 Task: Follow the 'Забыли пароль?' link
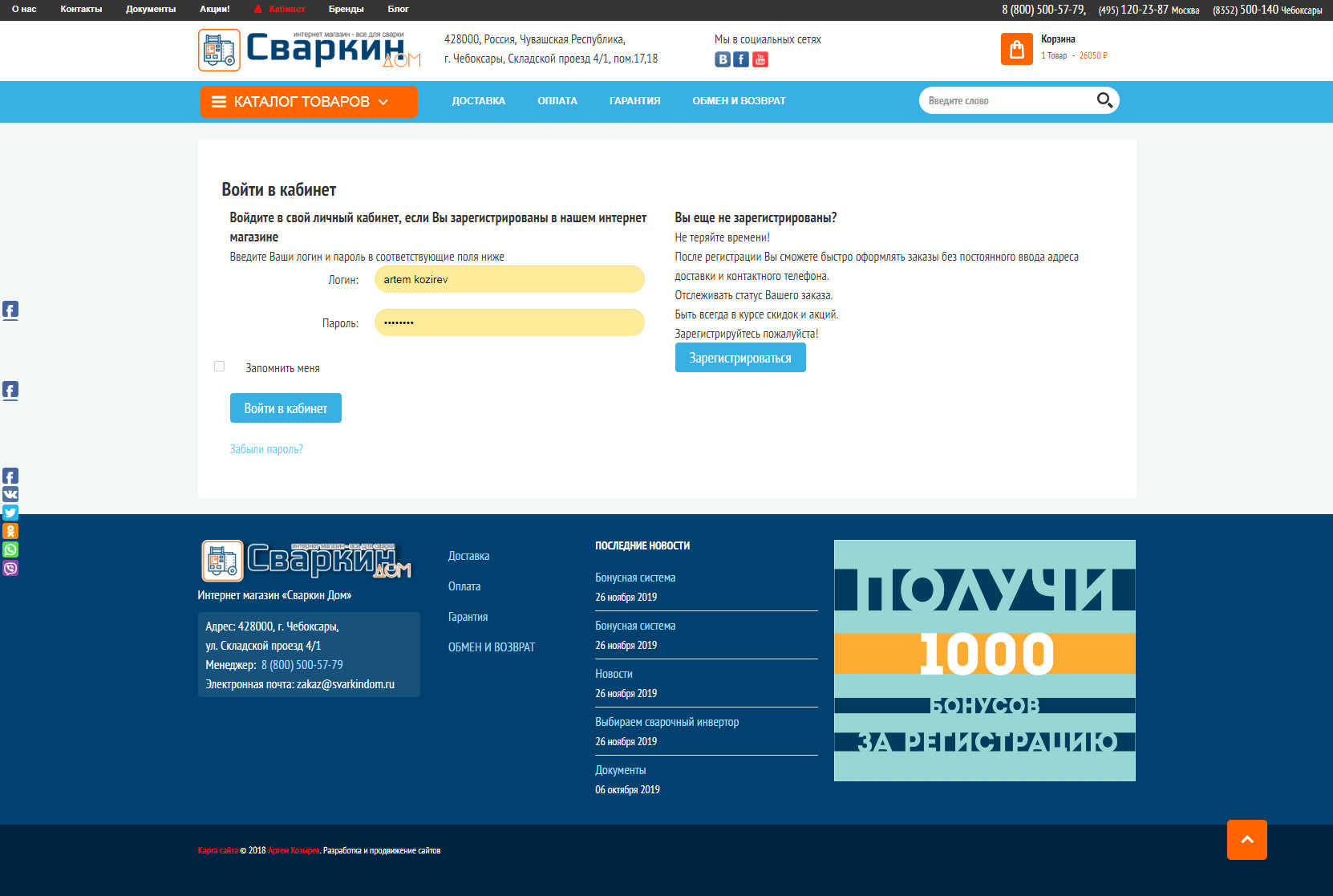(x=266, y=449)
